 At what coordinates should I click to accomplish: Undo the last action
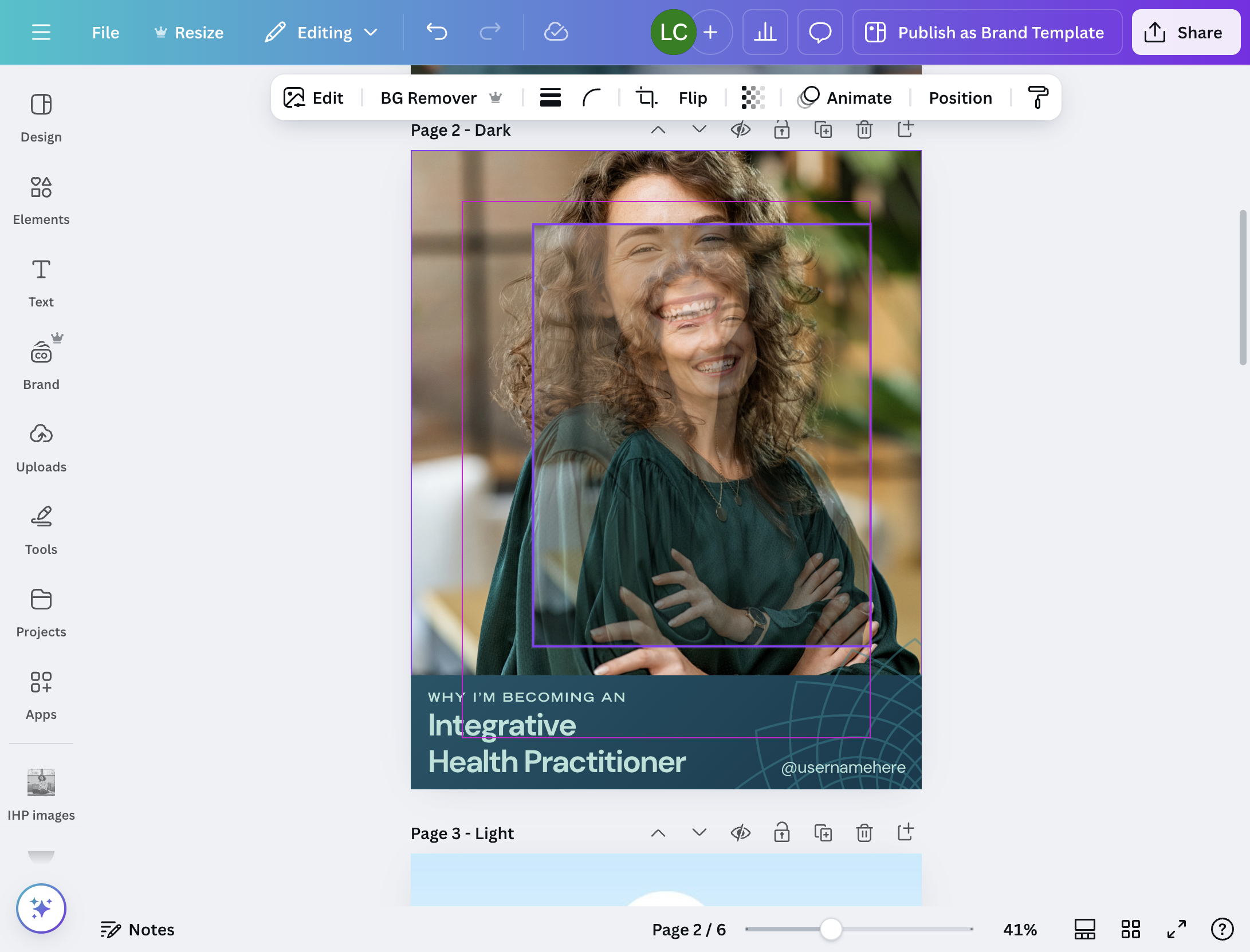pos(437,32)
